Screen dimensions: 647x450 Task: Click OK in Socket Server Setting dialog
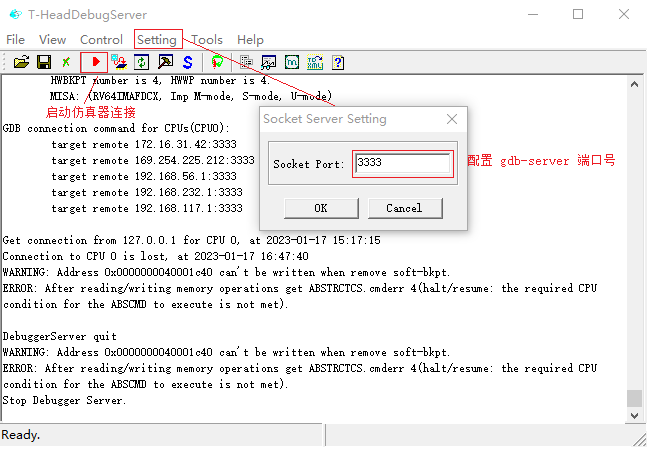(320, 208)
